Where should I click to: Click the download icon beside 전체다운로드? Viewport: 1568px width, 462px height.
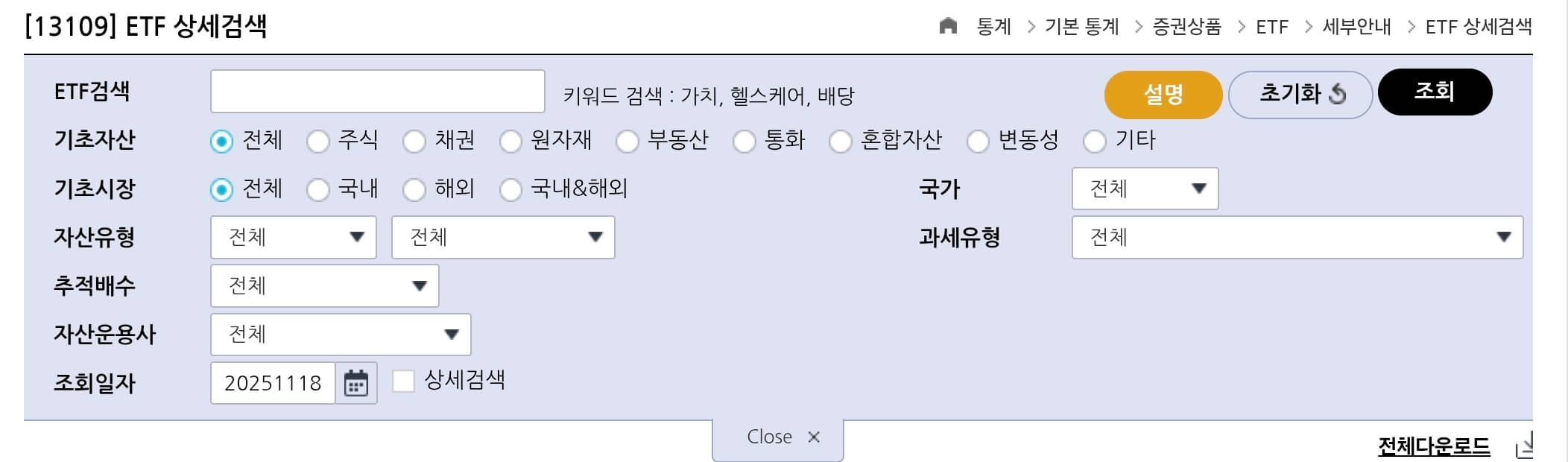(x=1525, y=446)
